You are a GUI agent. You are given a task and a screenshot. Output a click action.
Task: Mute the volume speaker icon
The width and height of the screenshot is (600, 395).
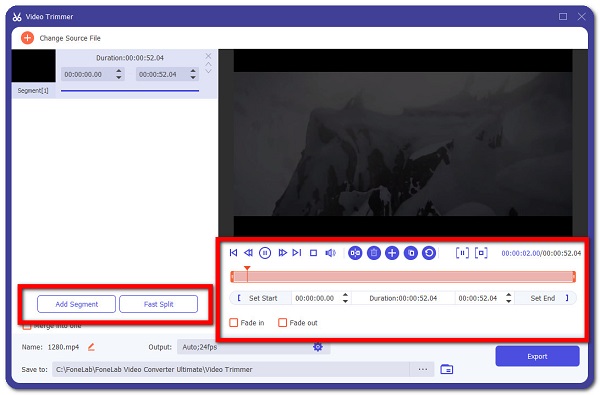pyautogui.click(x=330, y=253)
